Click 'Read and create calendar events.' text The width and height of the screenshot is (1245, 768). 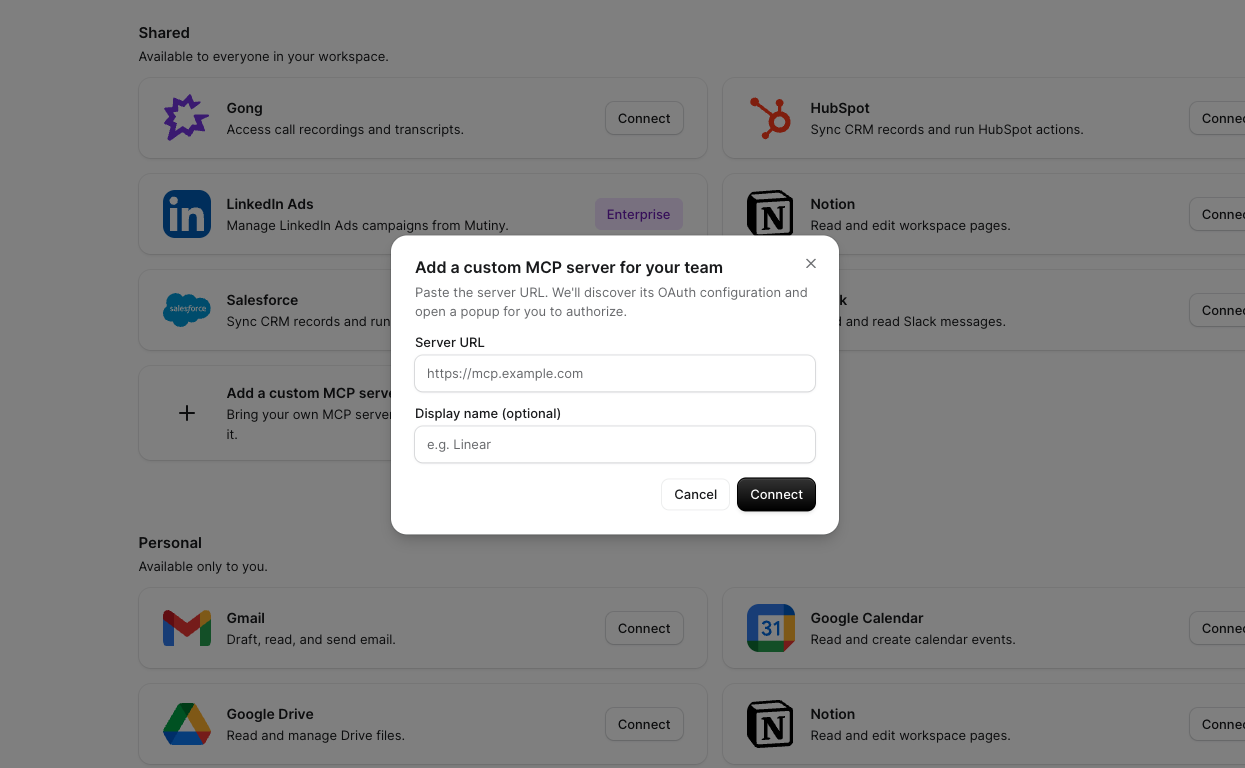pyautogui.click(x=913, y=640)
